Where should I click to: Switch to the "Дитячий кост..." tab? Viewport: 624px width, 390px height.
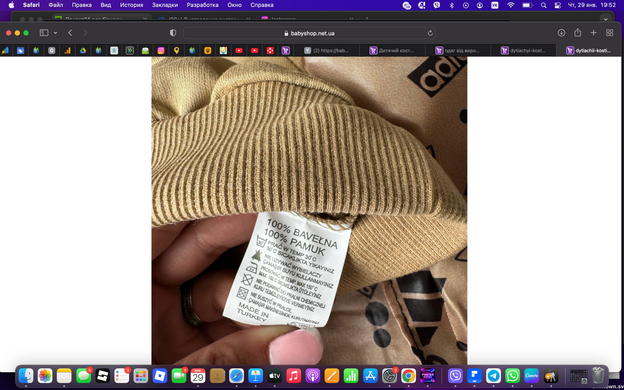[392, 51]
